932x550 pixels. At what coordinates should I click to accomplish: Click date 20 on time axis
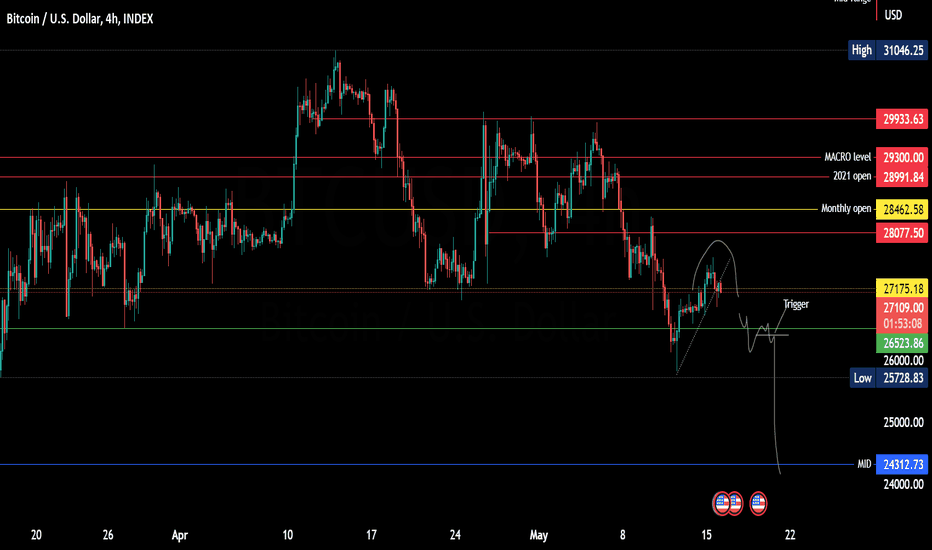(36, 535)
